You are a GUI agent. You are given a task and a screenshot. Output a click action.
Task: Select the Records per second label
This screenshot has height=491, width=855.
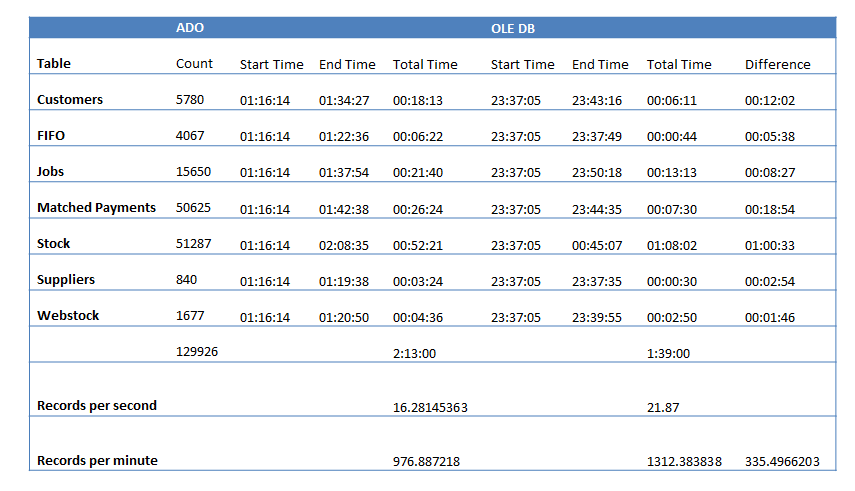96,406
